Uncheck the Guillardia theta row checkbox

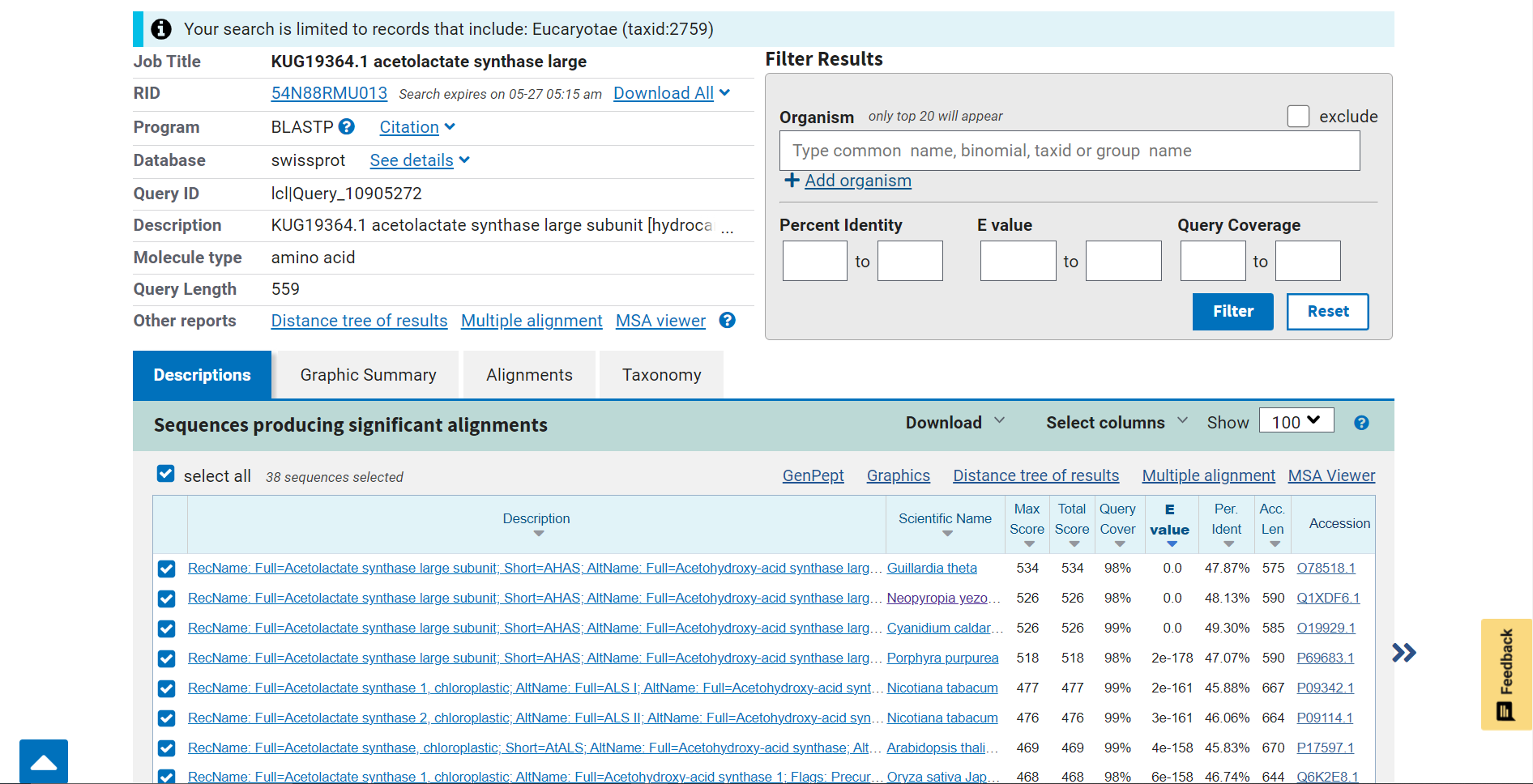pos(166,569)
